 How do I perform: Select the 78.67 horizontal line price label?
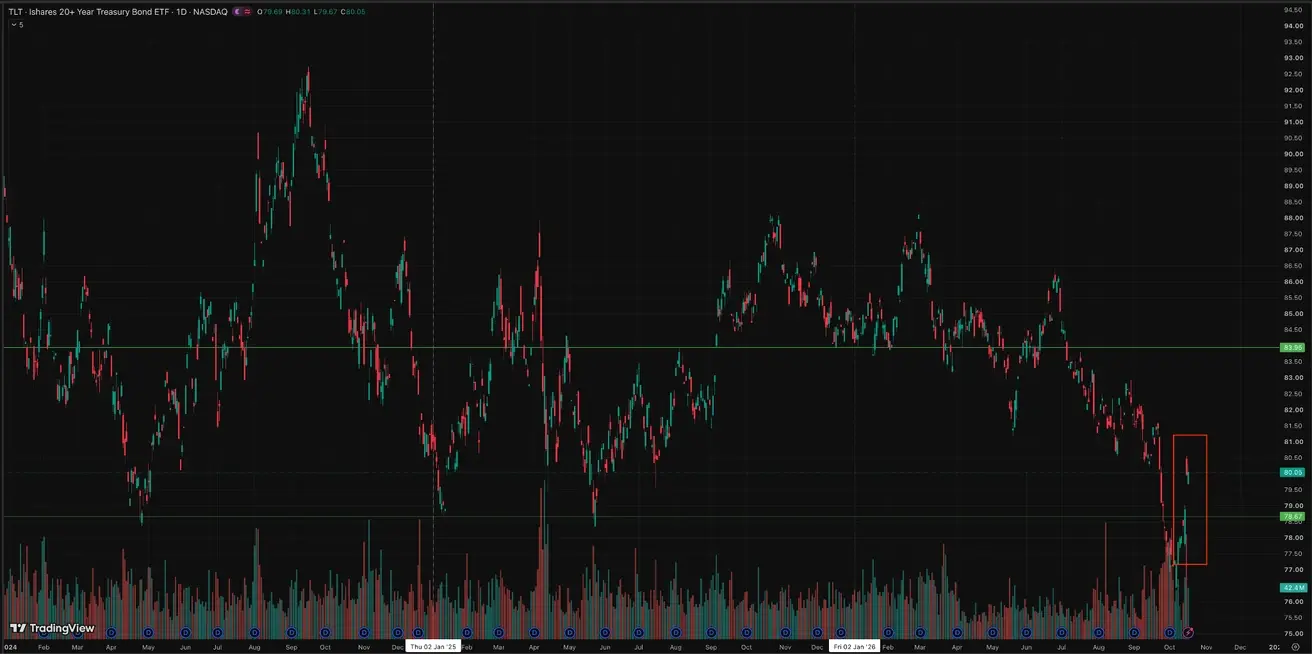click(1293, 516)
